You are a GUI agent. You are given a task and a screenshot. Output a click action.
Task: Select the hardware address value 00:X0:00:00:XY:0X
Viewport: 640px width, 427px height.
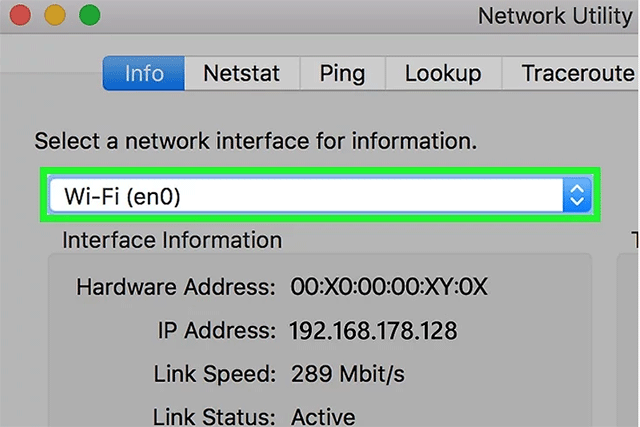click(x=389, y=287)
